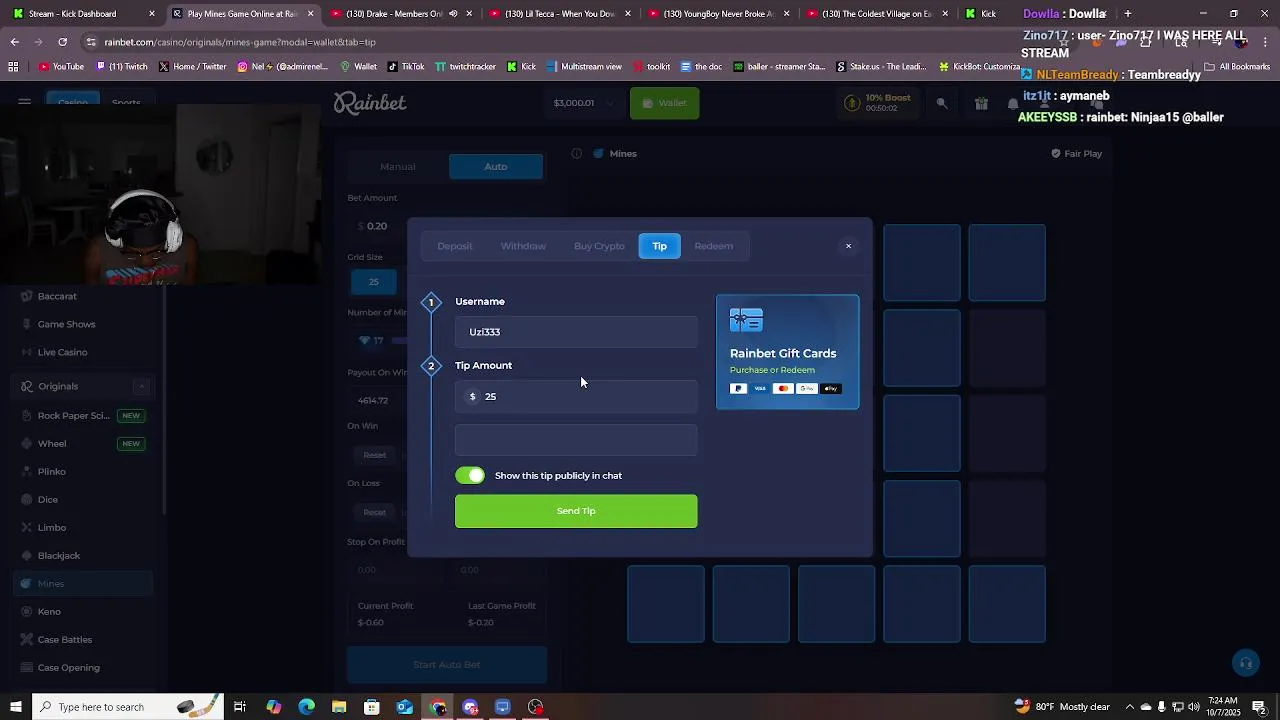1280x720 pixels.
Task: Click the green Send Tip button
Action: pyautogui.click(x=576, y=511)
